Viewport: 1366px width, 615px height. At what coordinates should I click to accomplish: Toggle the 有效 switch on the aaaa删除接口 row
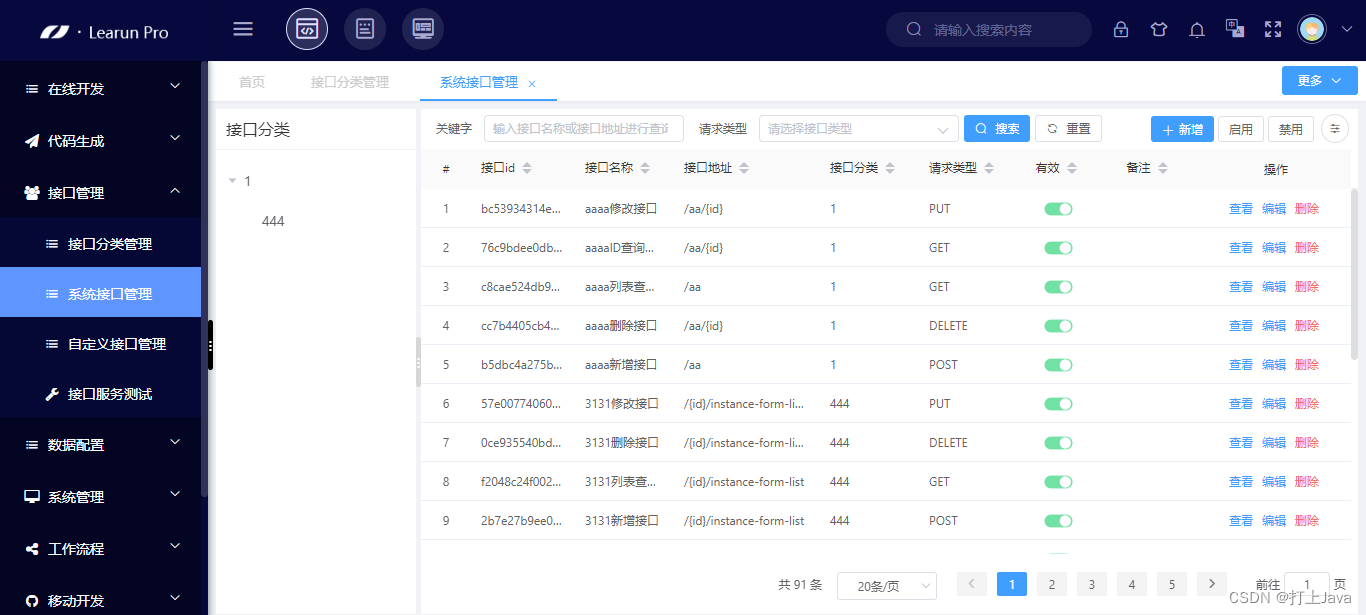point(1058,325)
